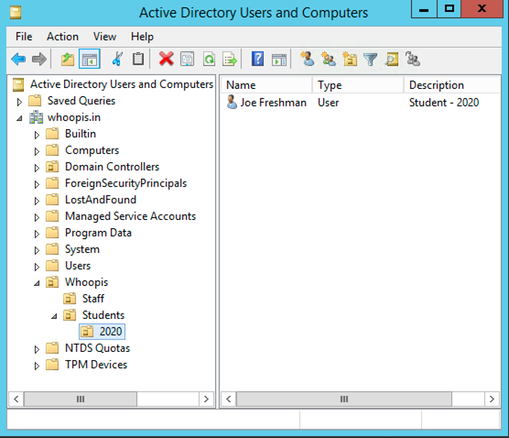Click the red Delete X icon
This screenshot has height=438, width=509.
[166, 59]
